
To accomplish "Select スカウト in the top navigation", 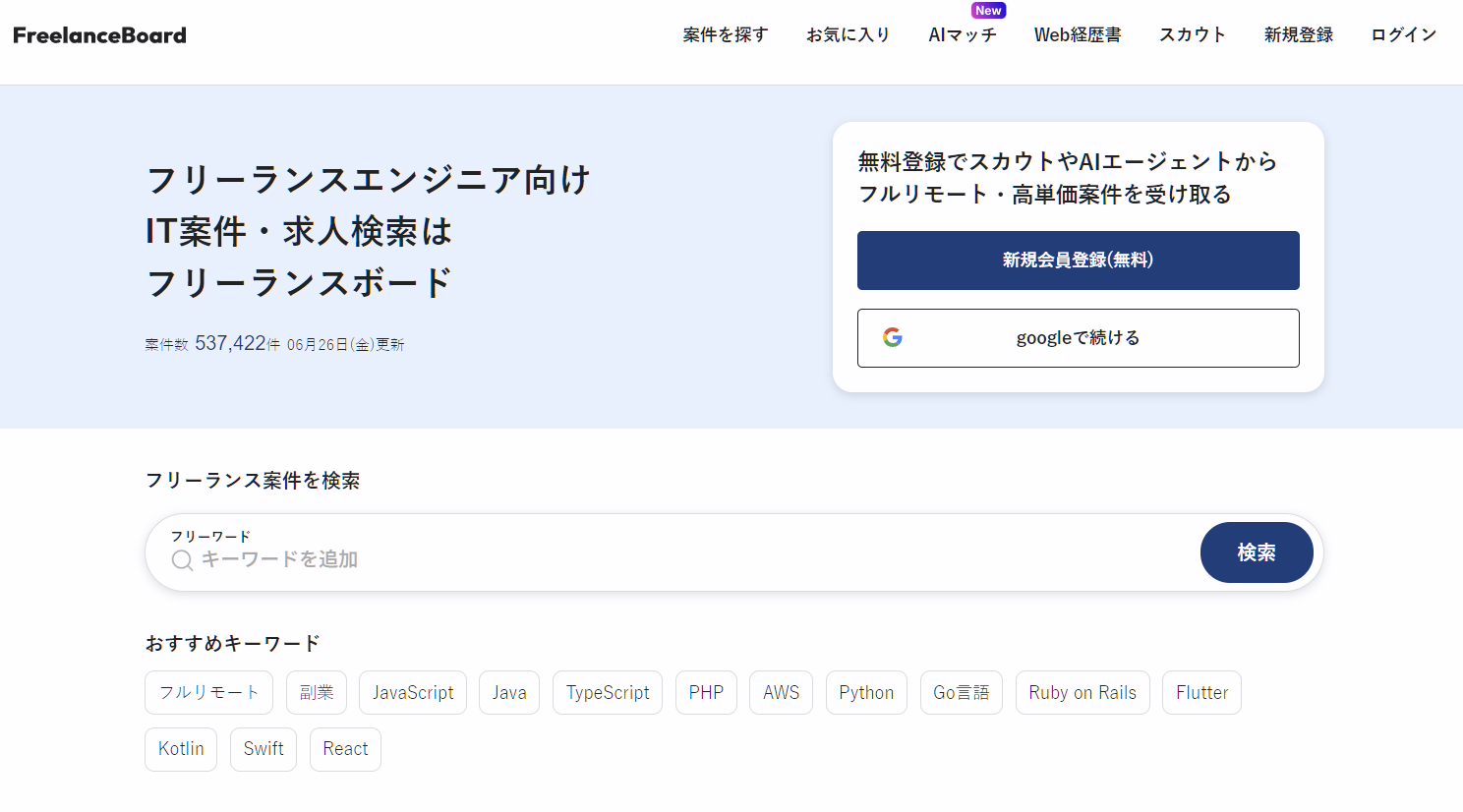I will point(1193,35).
